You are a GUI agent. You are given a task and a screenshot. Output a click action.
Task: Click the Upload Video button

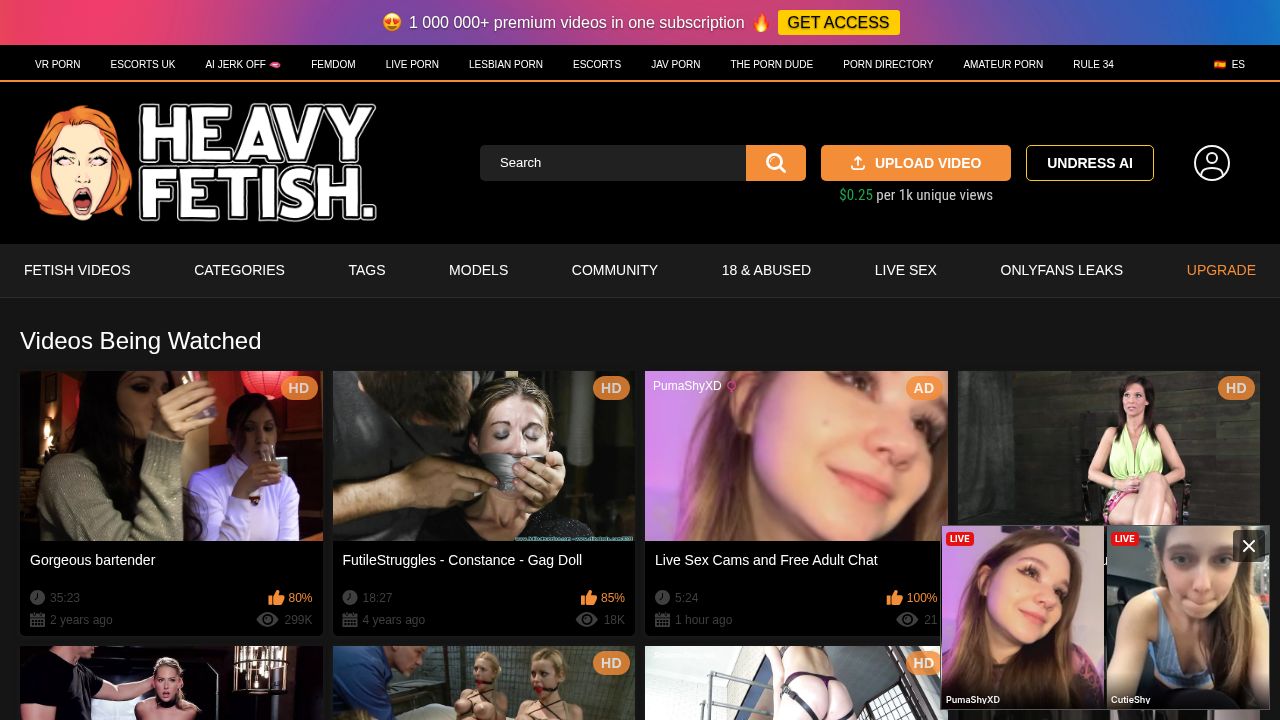coord(915,163)
